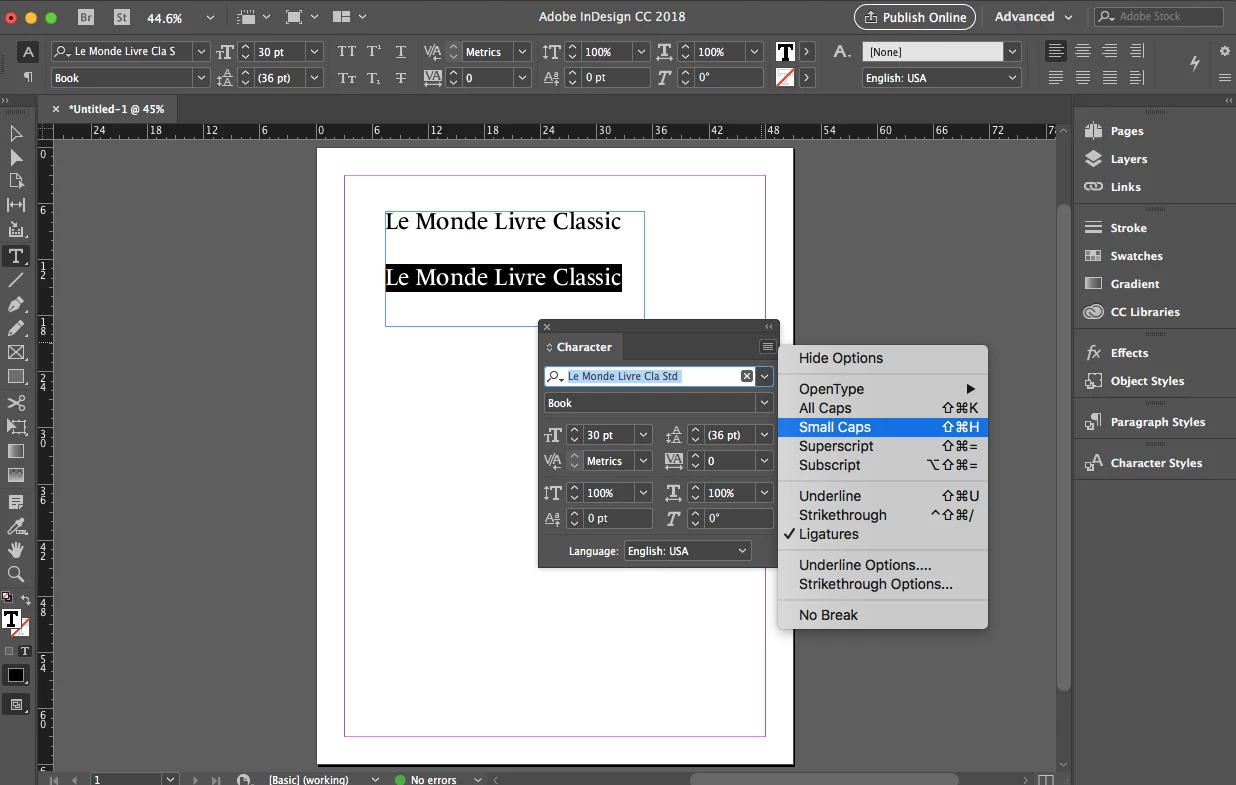This screenshot has height=785, width=1236.
Task: Open the Advanced workspace switcher
Action: click(1034, 17)
